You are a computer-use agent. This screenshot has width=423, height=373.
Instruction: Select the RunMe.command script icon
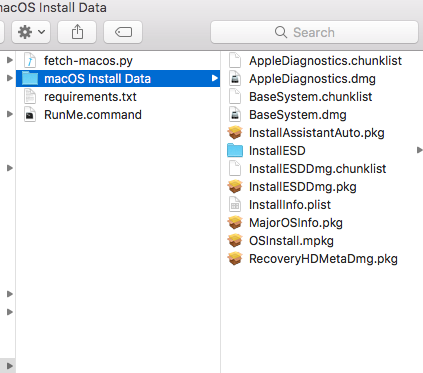click(30, 115)
